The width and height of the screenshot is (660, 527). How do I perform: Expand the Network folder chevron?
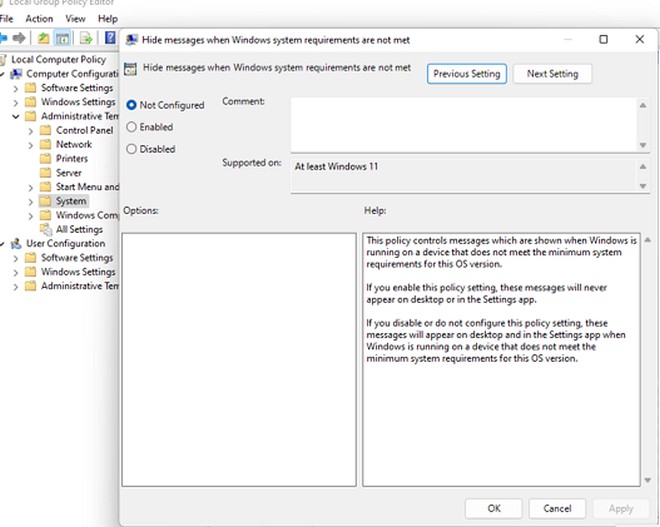coord(30,145)
